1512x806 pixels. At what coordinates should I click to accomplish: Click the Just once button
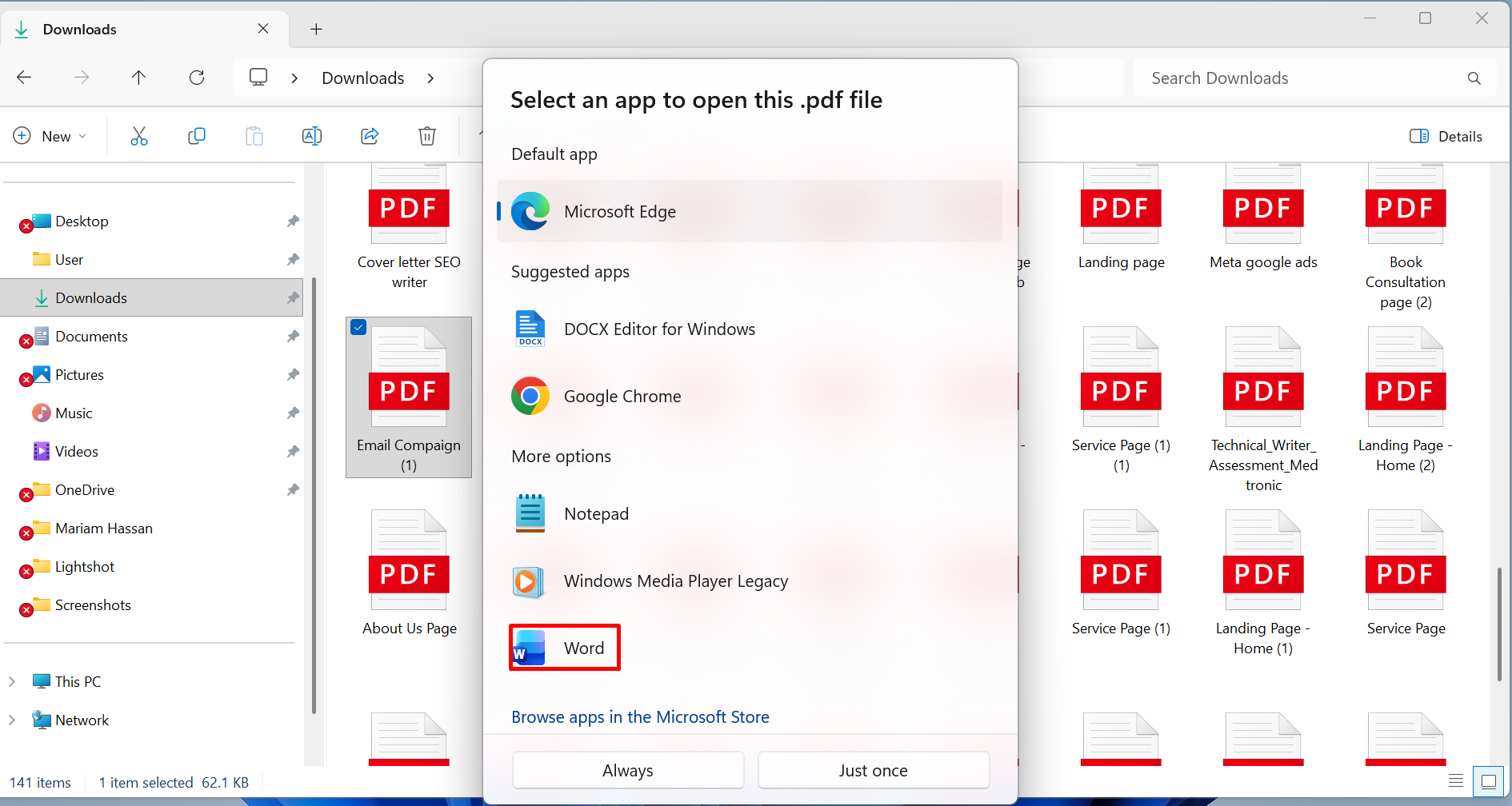tap(874, 770)
